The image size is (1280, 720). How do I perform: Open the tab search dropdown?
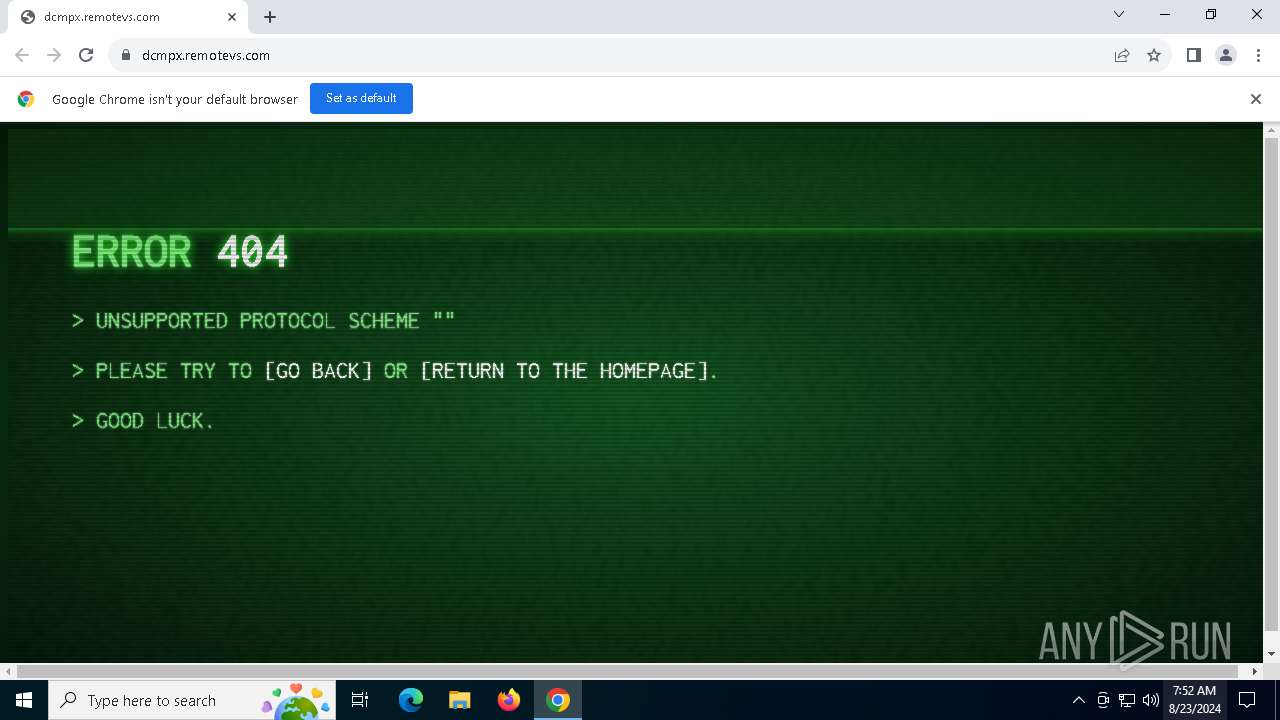1119,14
